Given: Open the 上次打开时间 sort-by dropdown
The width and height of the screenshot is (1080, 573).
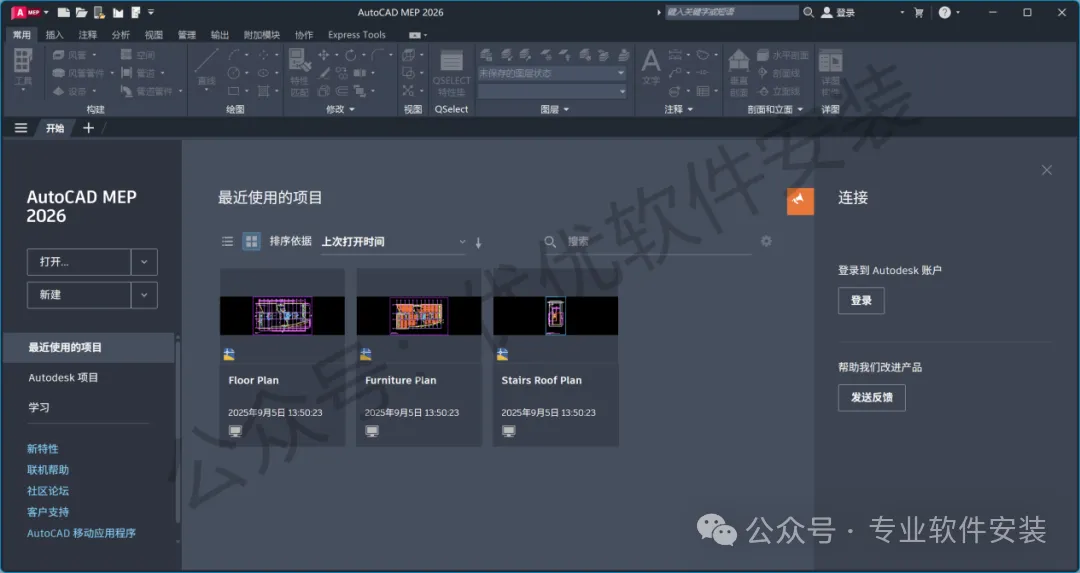Looking at the screenshot, I should (x=393, y=242).
